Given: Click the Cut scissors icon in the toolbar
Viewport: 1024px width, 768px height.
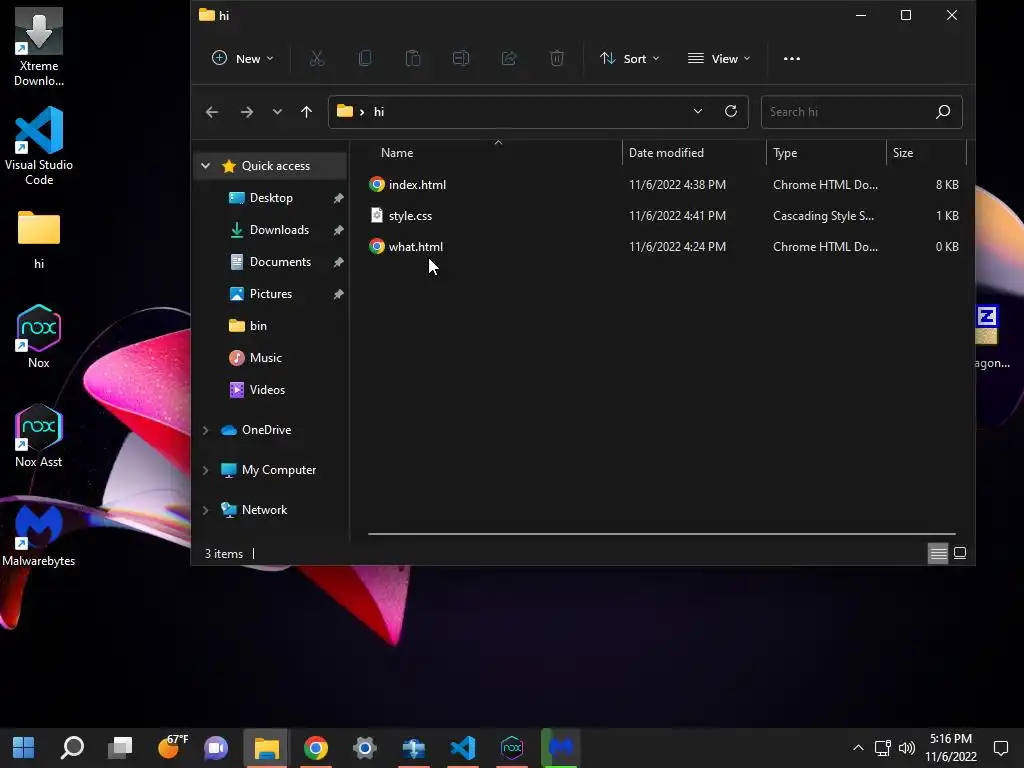Looking at the screenshot, I should point(317,59).
